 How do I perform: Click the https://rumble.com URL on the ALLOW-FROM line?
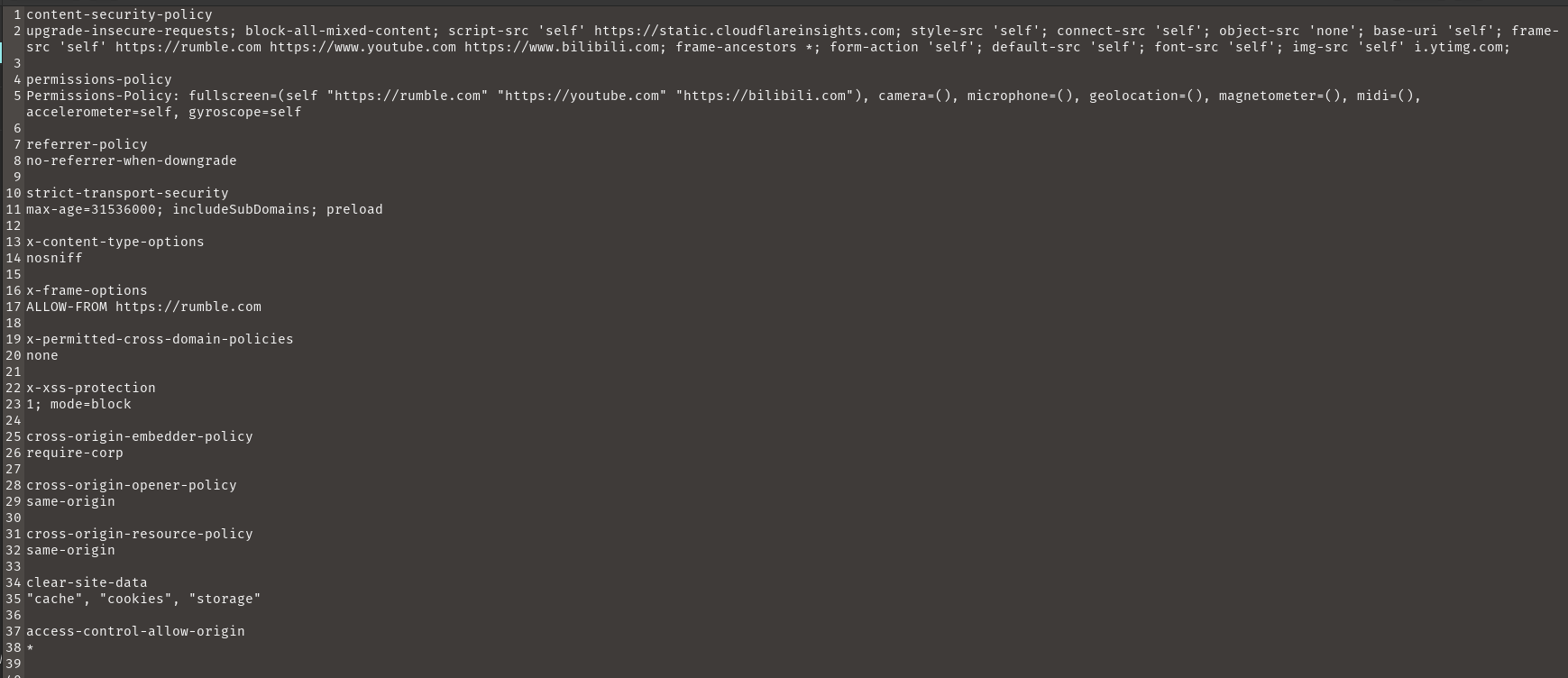[188, 307]
